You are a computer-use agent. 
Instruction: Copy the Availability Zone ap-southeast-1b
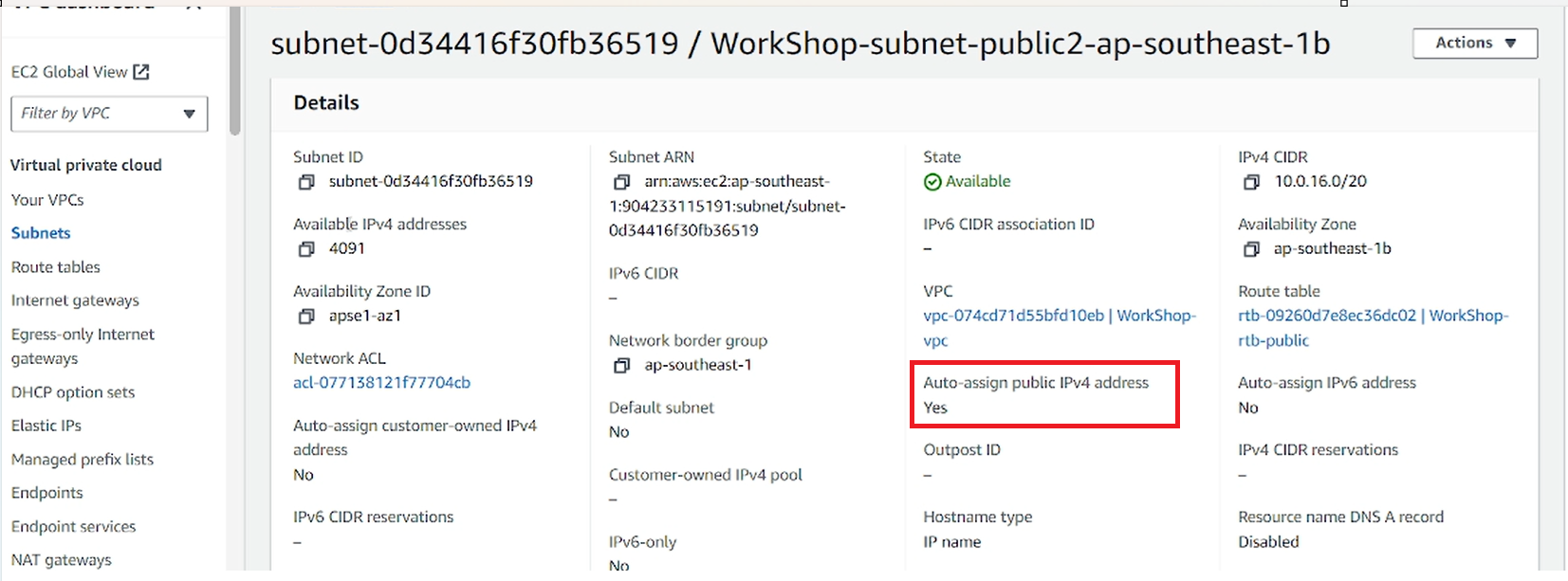[1251, 249]
